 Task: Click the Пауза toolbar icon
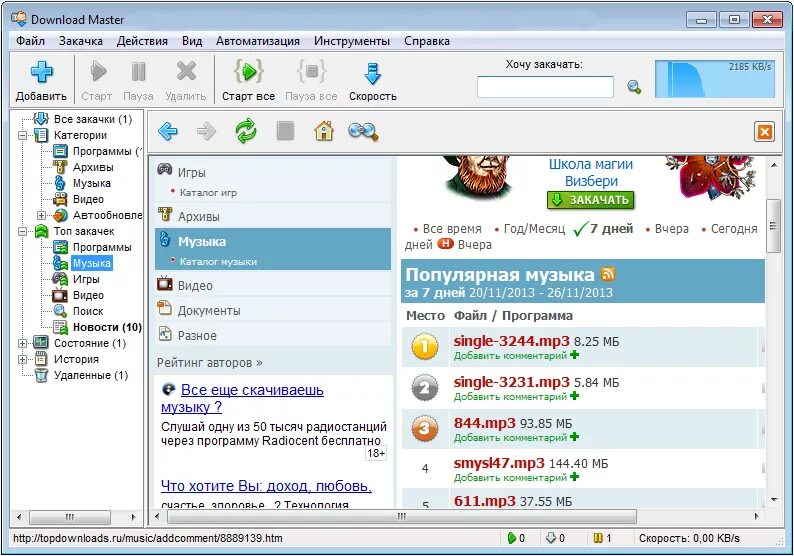tap(138, 71)
